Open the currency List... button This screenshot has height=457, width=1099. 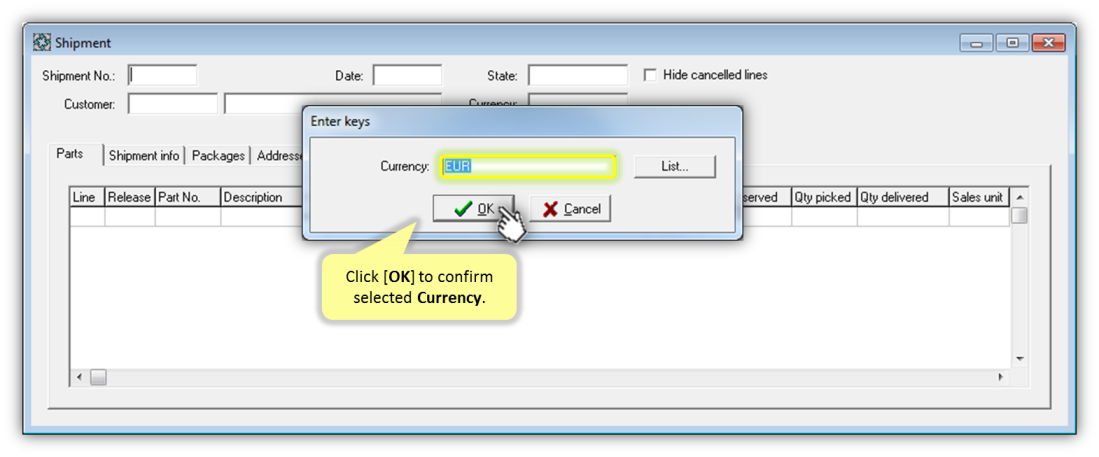point(674,167)
